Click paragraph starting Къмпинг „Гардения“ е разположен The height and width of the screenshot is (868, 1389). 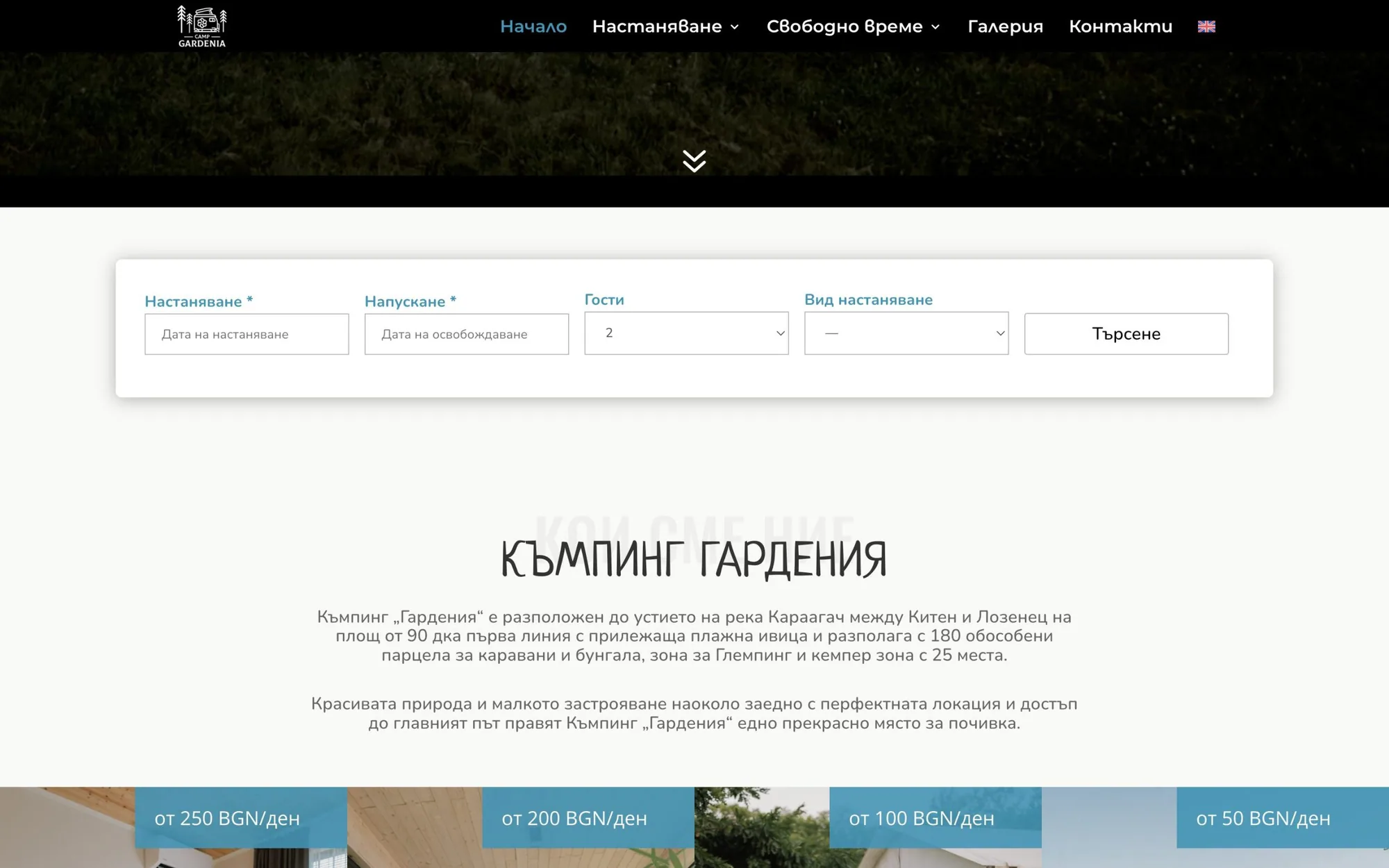click(x=694, y=636)
